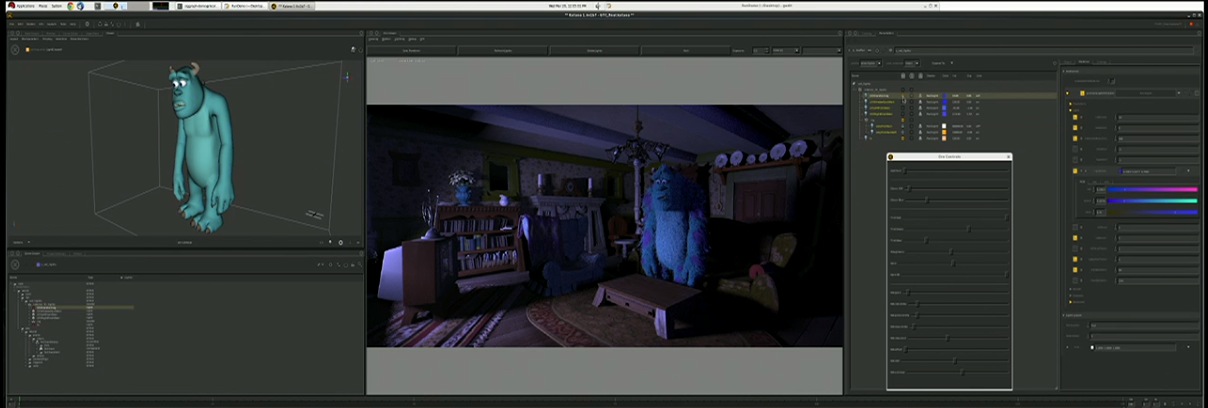Open the System menu in top panel
The width and height of the screenshot is (1208, 408).
click(x=57, y=6)
